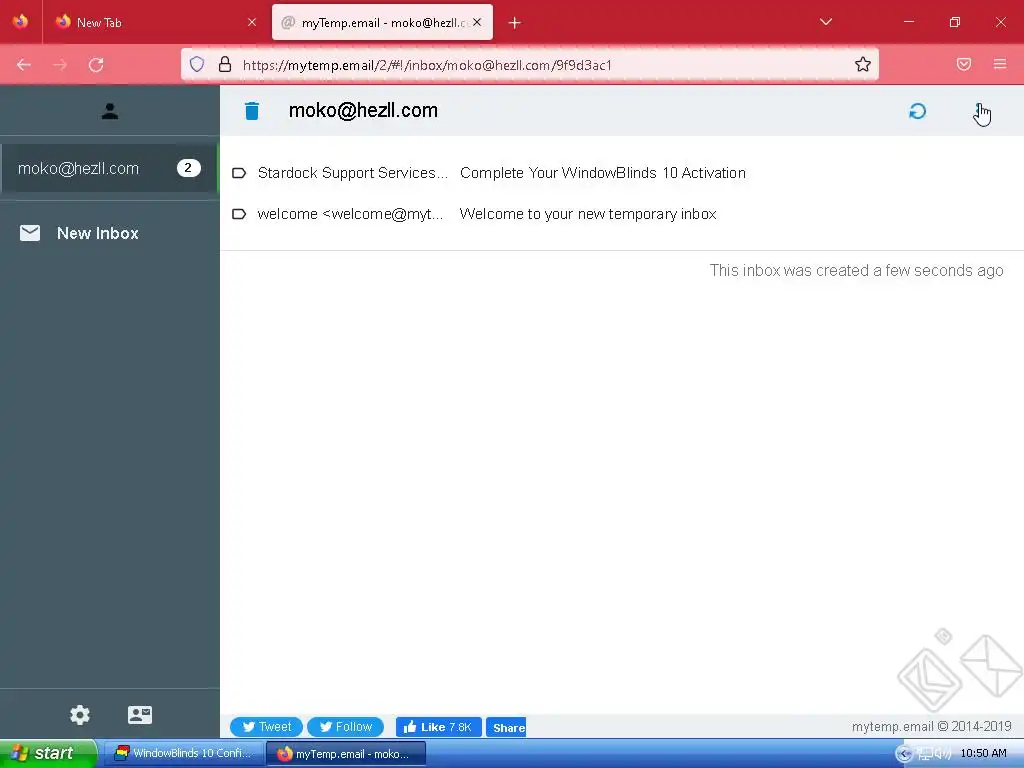
Task: Click the Facebook Share button
Action: click(506, 728)
